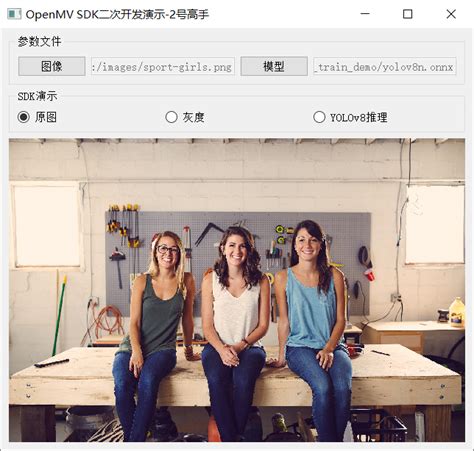Click the image path field showing sport-girls.png
The width and height of the screenshot is (474, 451).
point(163,67)
